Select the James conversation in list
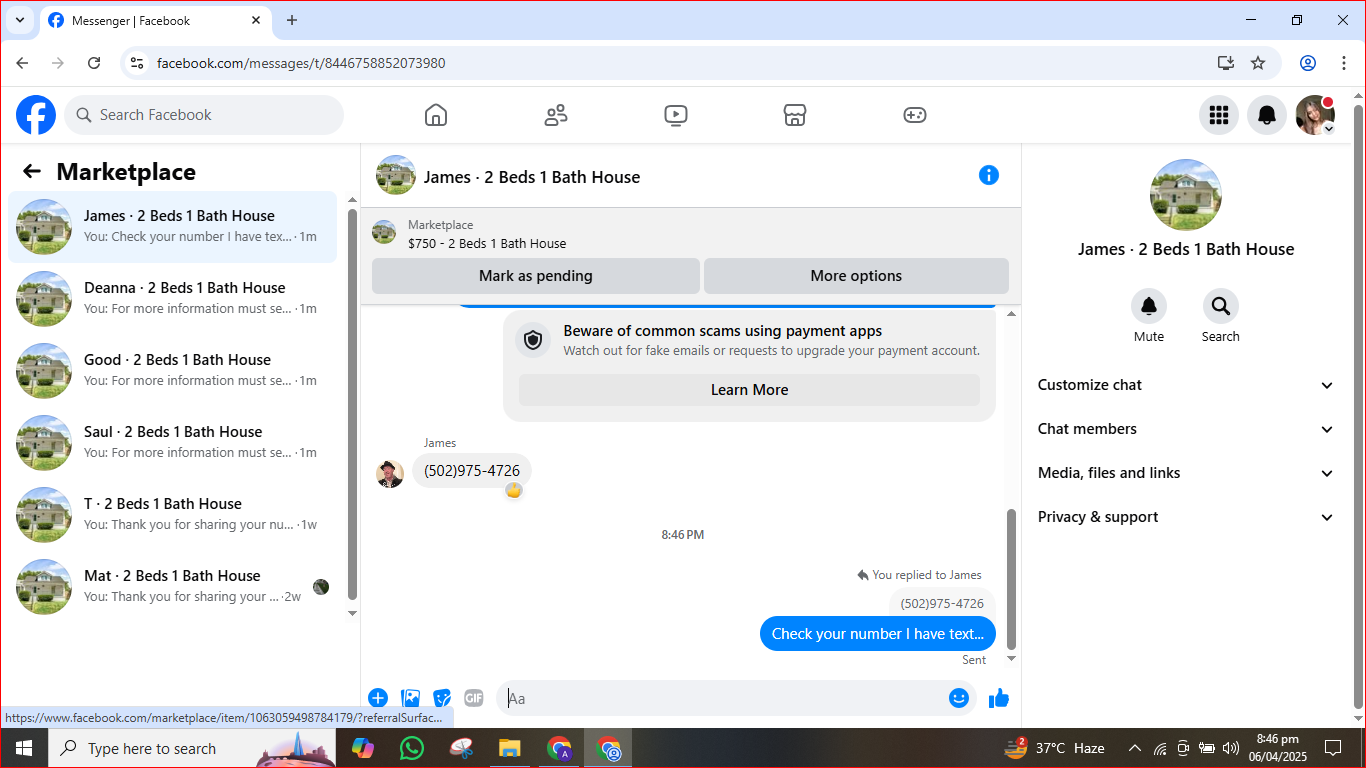 click(173, 227)
